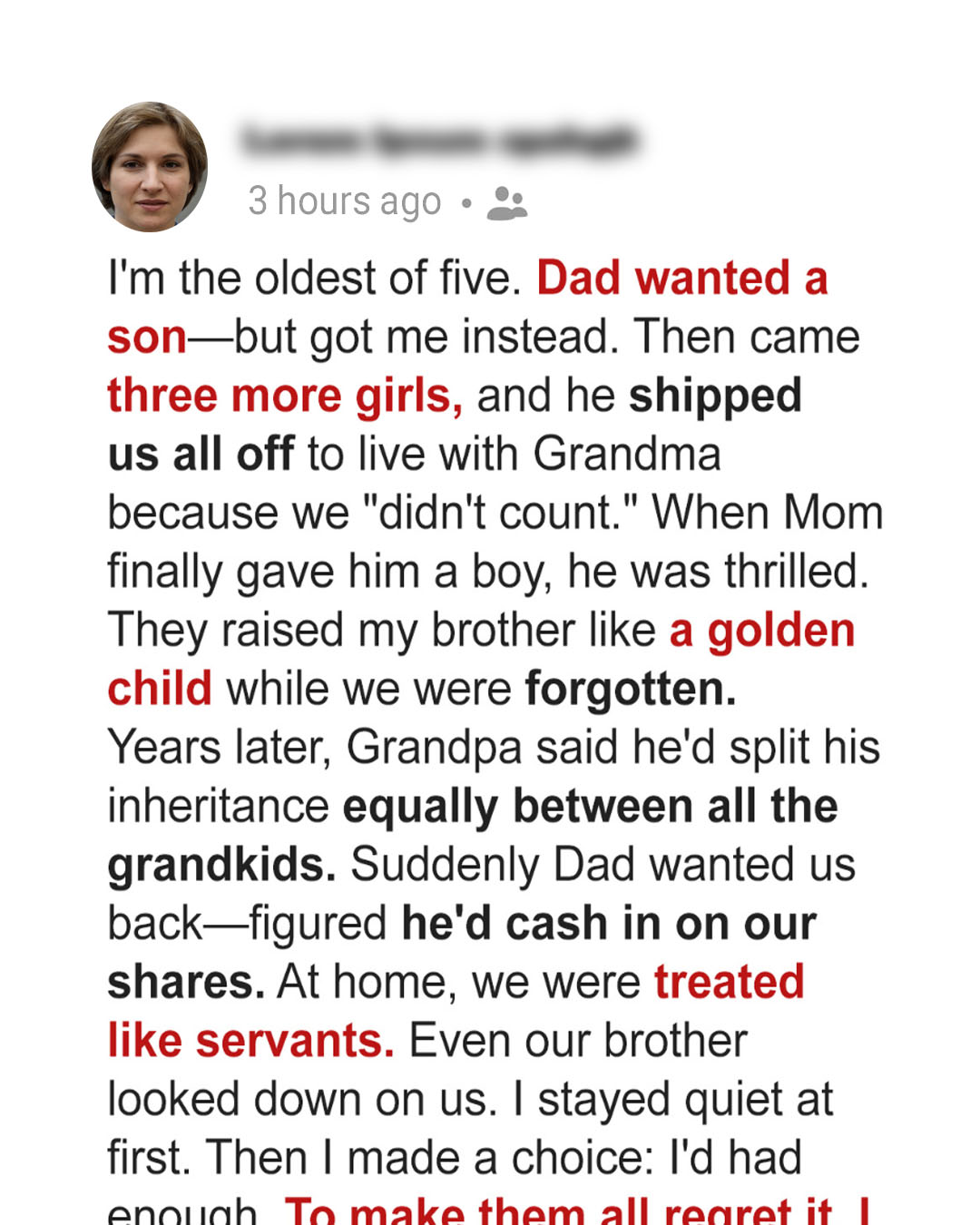
Task: Click the red "three more girls," text
Action: coord(285,397)
